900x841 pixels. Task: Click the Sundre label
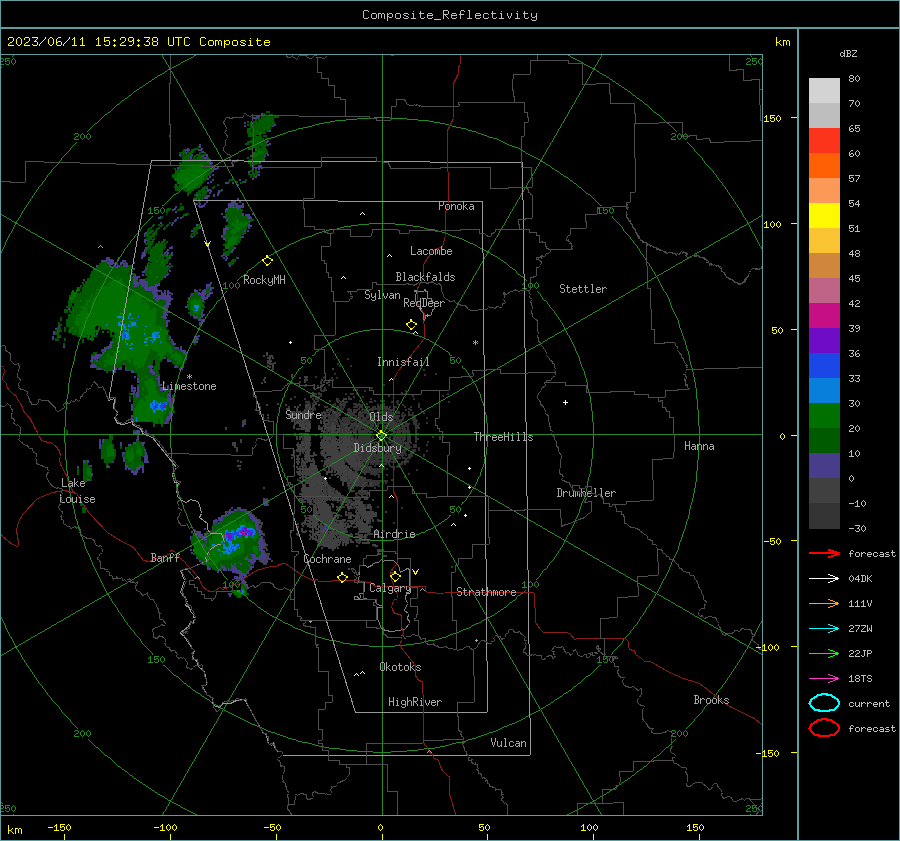[x=303, y=414]
